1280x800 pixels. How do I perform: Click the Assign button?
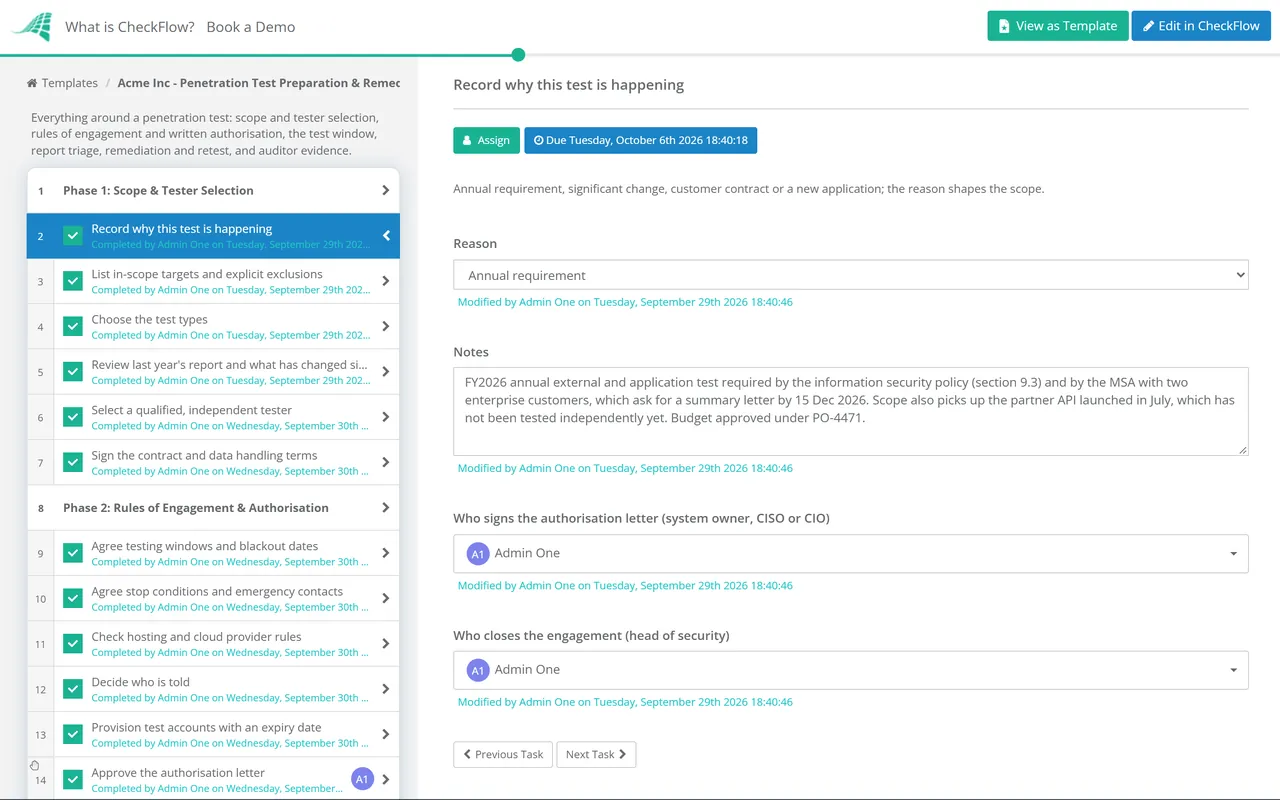pos(487,140)
